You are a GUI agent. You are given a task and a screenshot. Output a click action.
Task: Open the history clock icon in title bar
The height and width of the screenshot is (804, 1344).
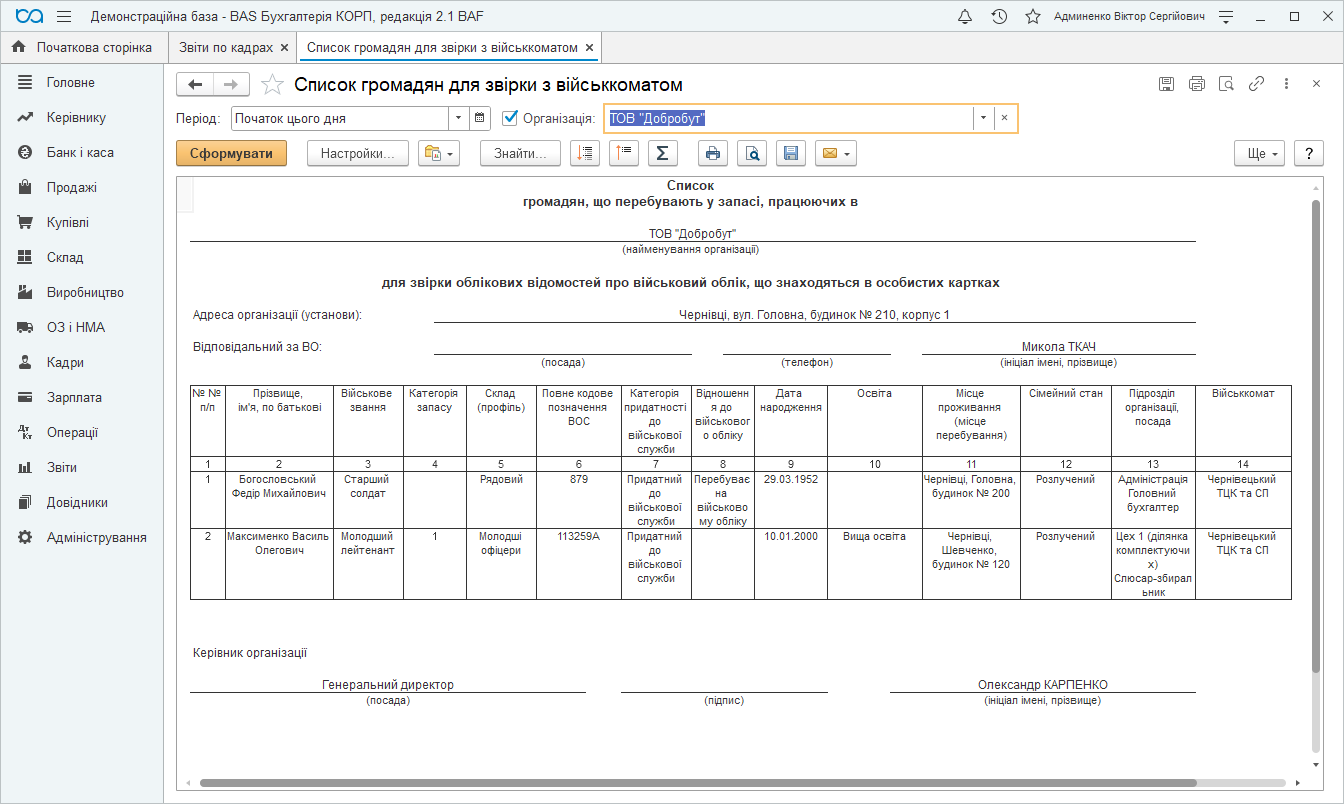tap(999, 17)
